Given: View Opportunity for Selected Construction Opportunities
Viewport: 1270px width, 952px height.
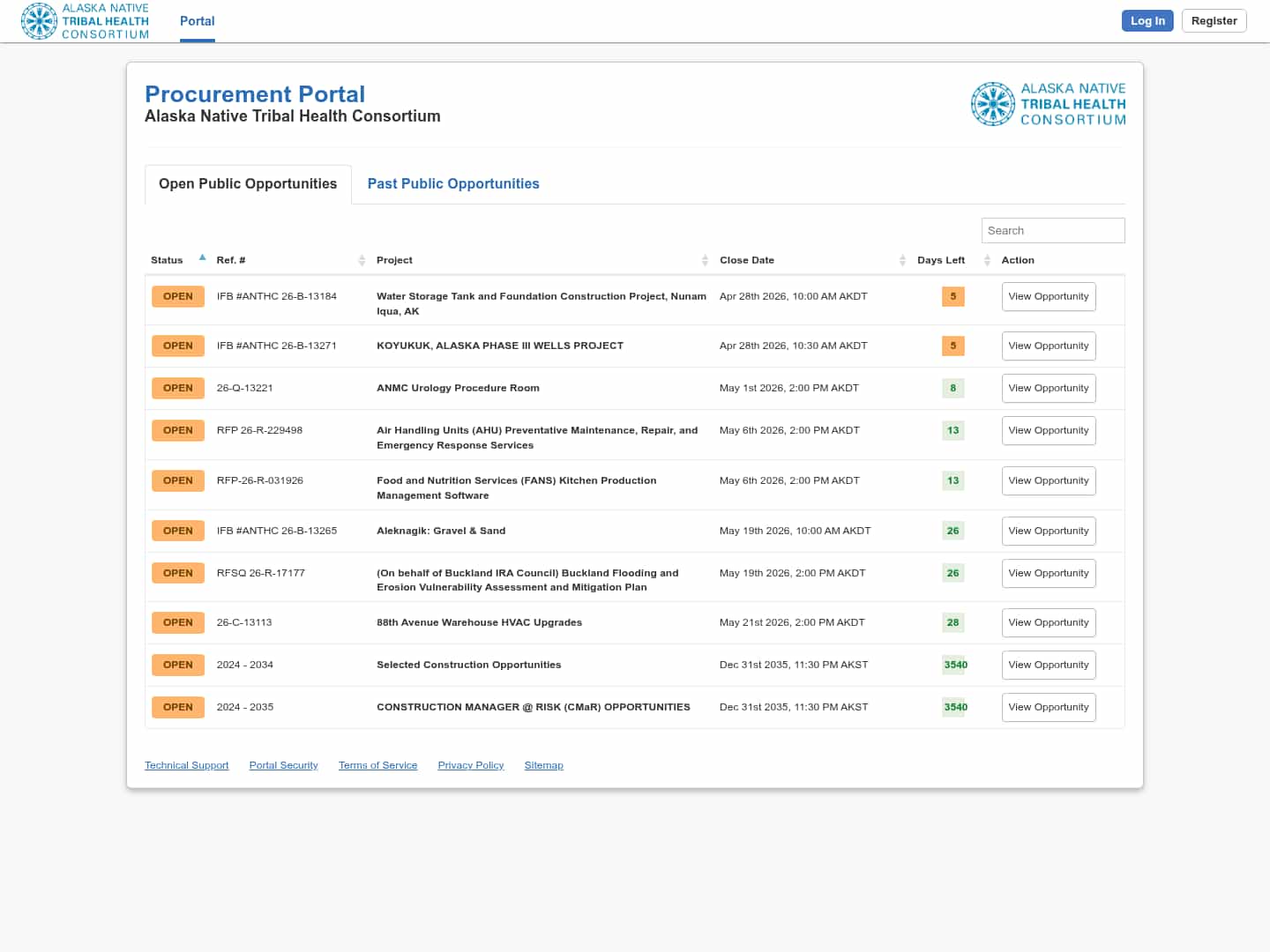Looking at the screenshot, I should click(x=1049, y=666).
